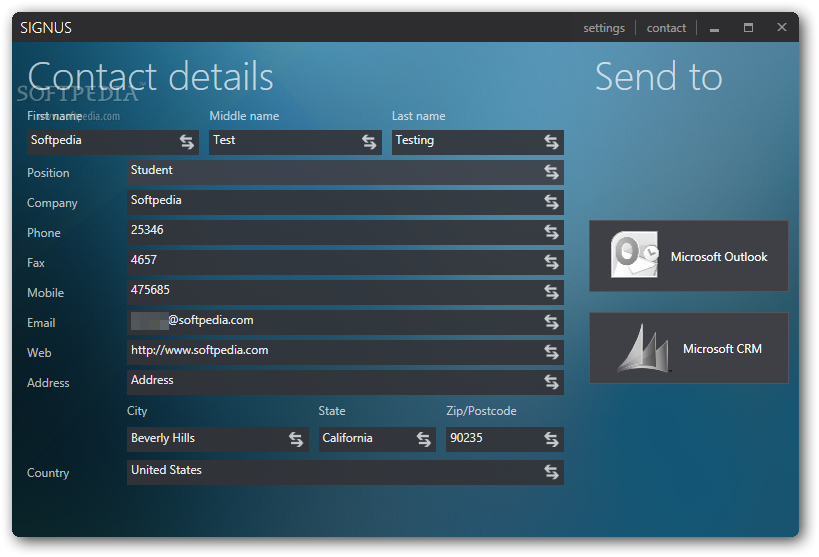Click the swap icon in the Company row
Screen dimensions: 819x557
click(552, 202)
